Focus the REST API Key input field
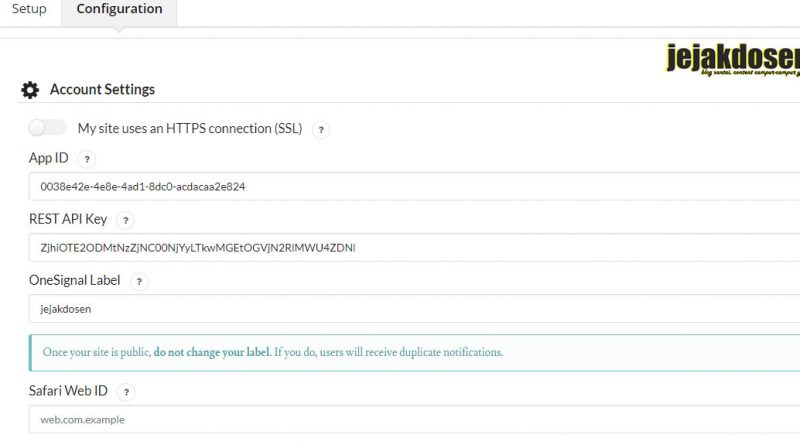 [414, 248]
